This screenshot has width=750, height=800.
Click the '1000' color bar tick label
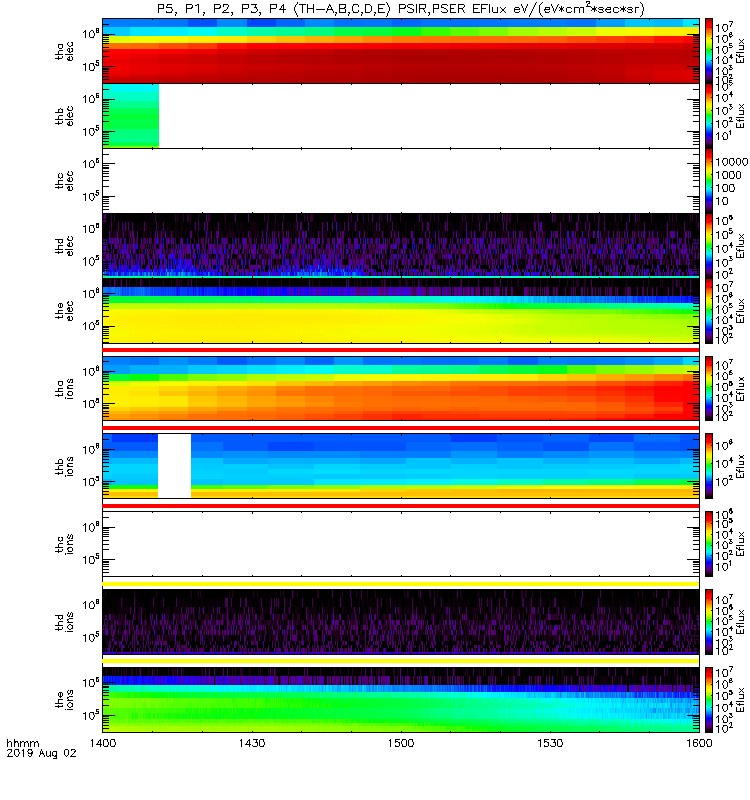click(728, 175)
